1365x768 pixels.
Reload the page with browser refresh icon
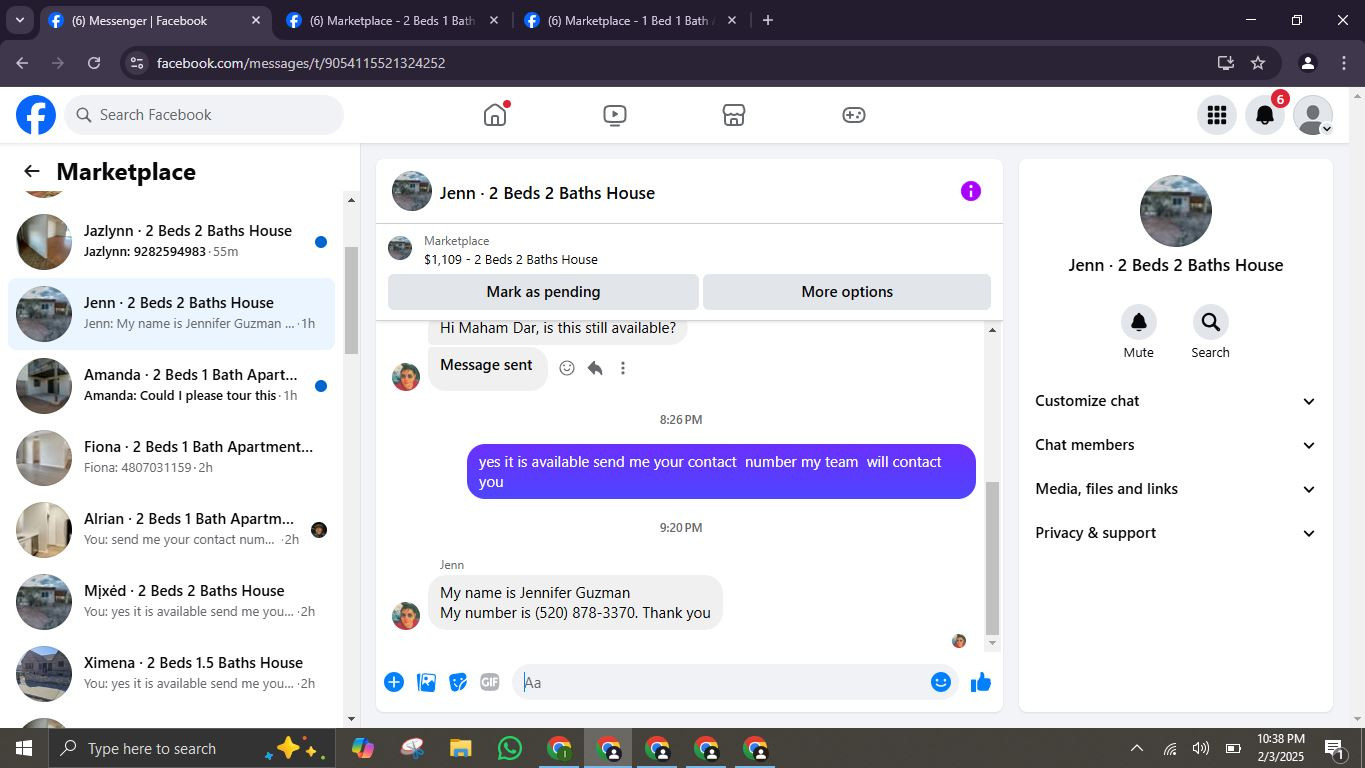pyautogui.click(x=94, y=63)
